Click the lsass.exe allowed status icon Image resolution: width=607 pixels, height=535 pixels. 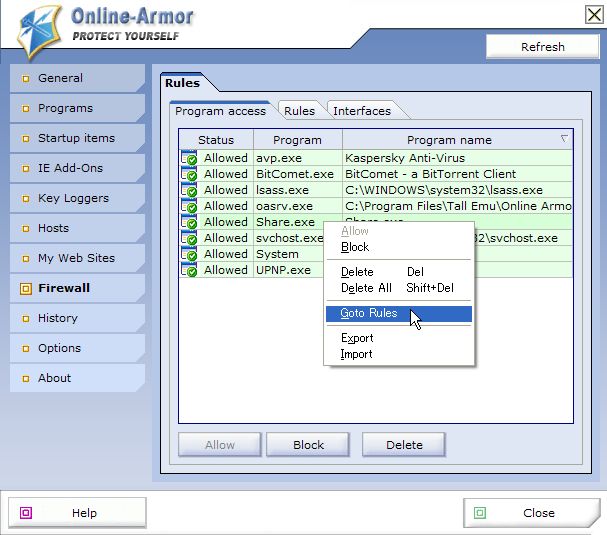click(189, 190)
